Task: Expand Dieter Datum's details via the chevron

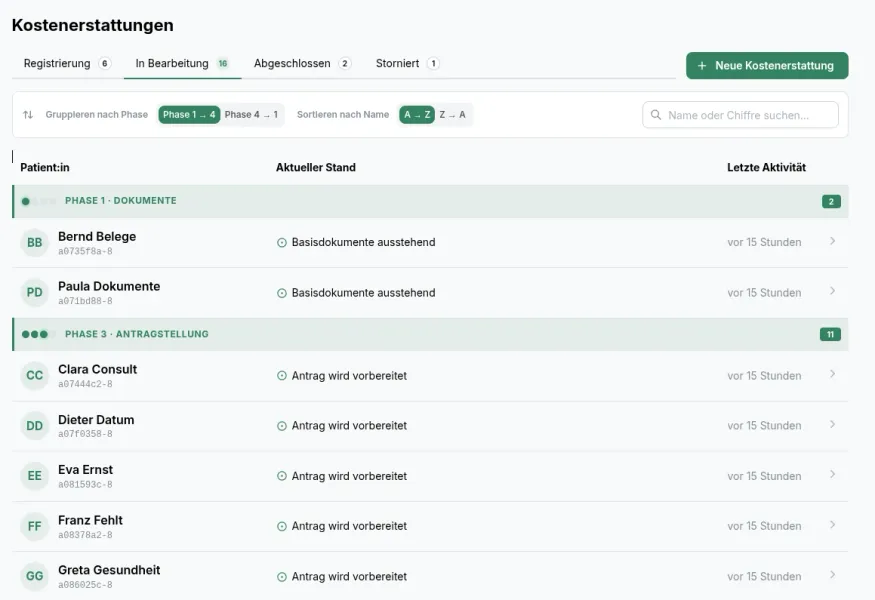Action: tap(832, 425)
